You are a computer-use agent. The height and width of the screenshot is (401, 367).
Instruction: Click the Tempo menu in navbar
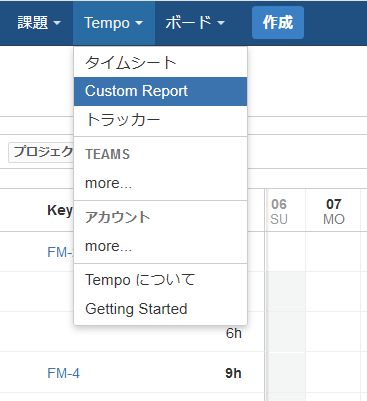tap(114, 23)
